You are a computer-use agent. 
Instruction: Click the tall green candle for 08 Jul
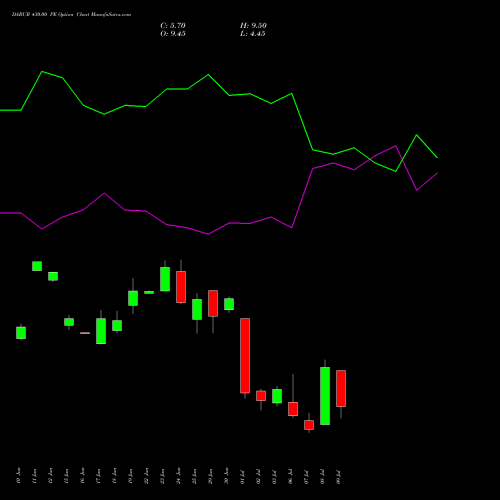pyautogui.click(x=325, y=396)
